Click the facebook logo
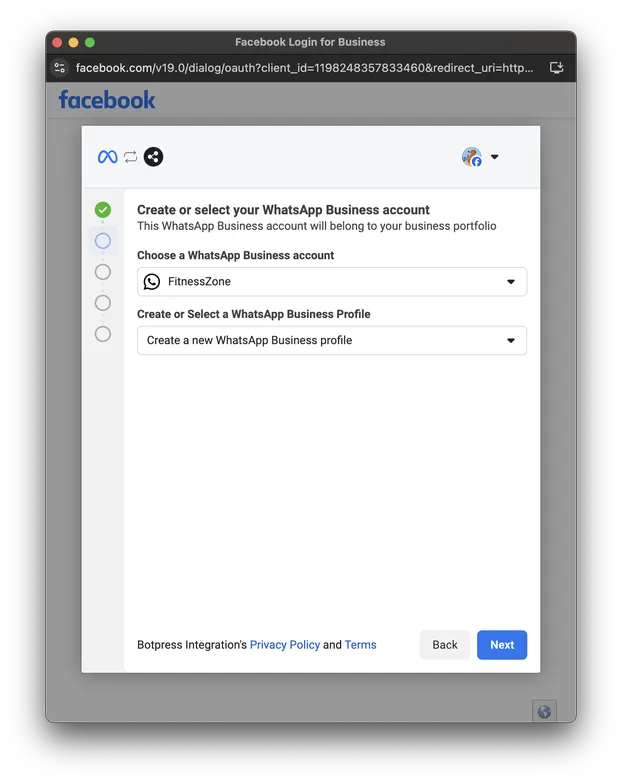Viewport: 622px width, 783px height. click(x=107, y=100)
